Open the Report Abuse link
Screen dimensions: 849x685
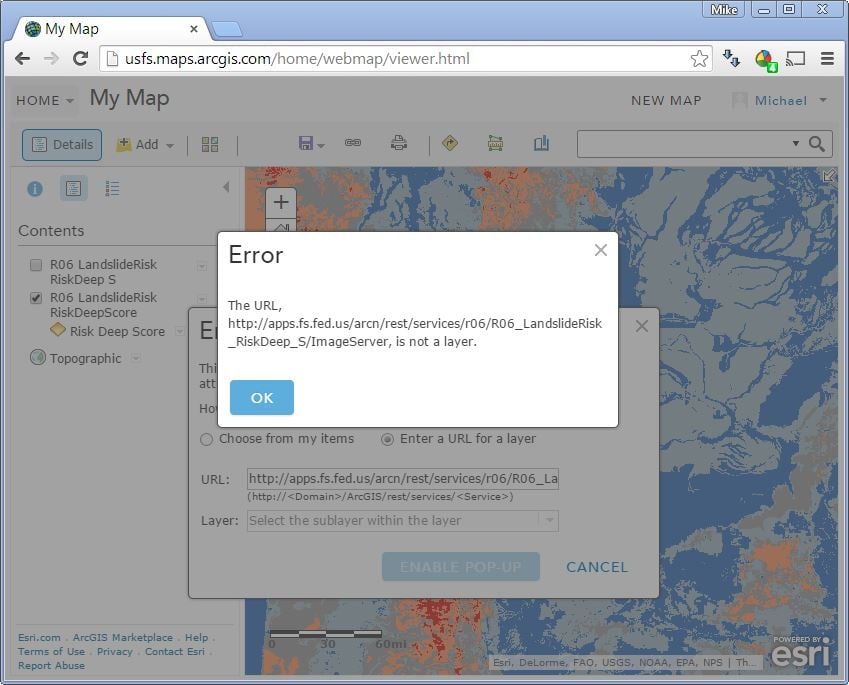coord(51,666)
